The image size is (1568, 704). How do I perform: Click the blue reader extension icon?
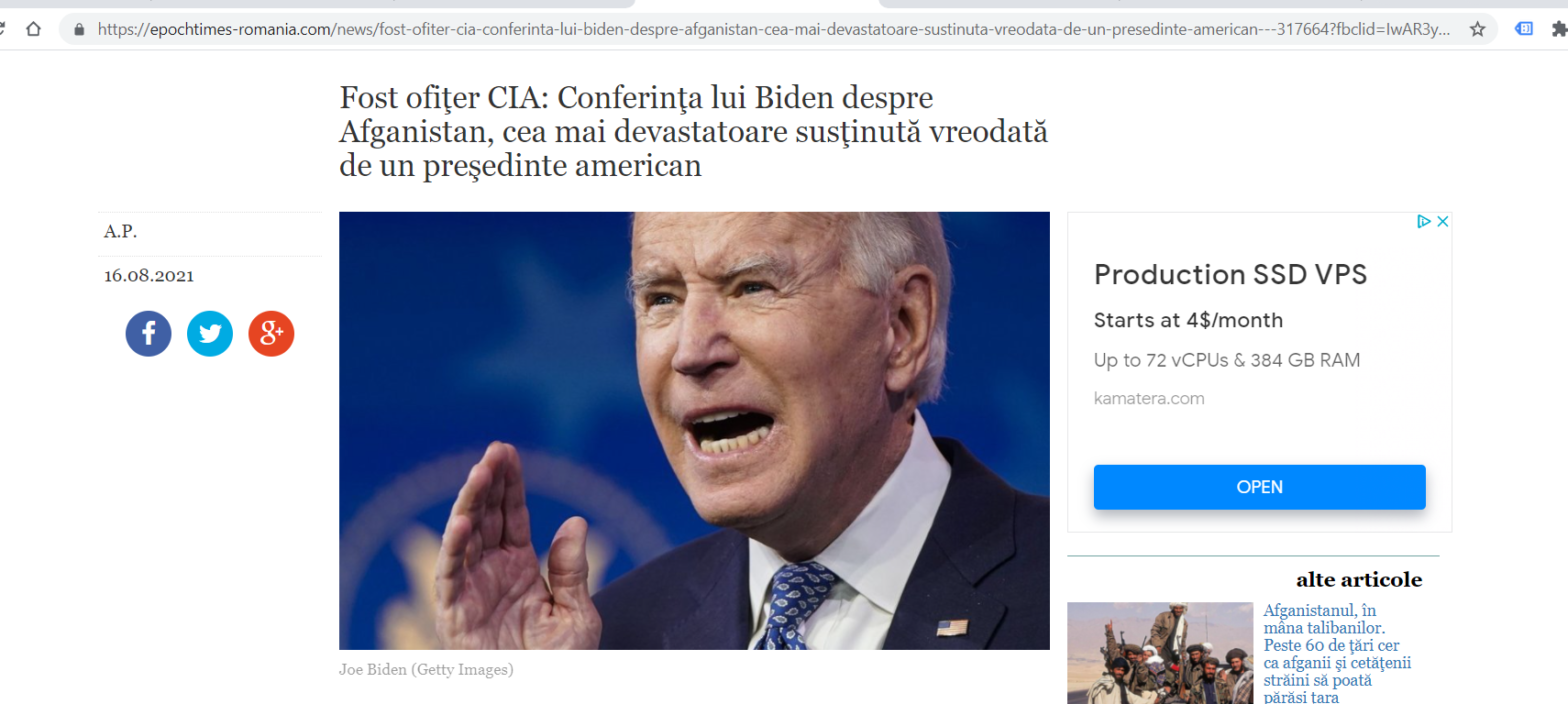[x=1524, y=29]
